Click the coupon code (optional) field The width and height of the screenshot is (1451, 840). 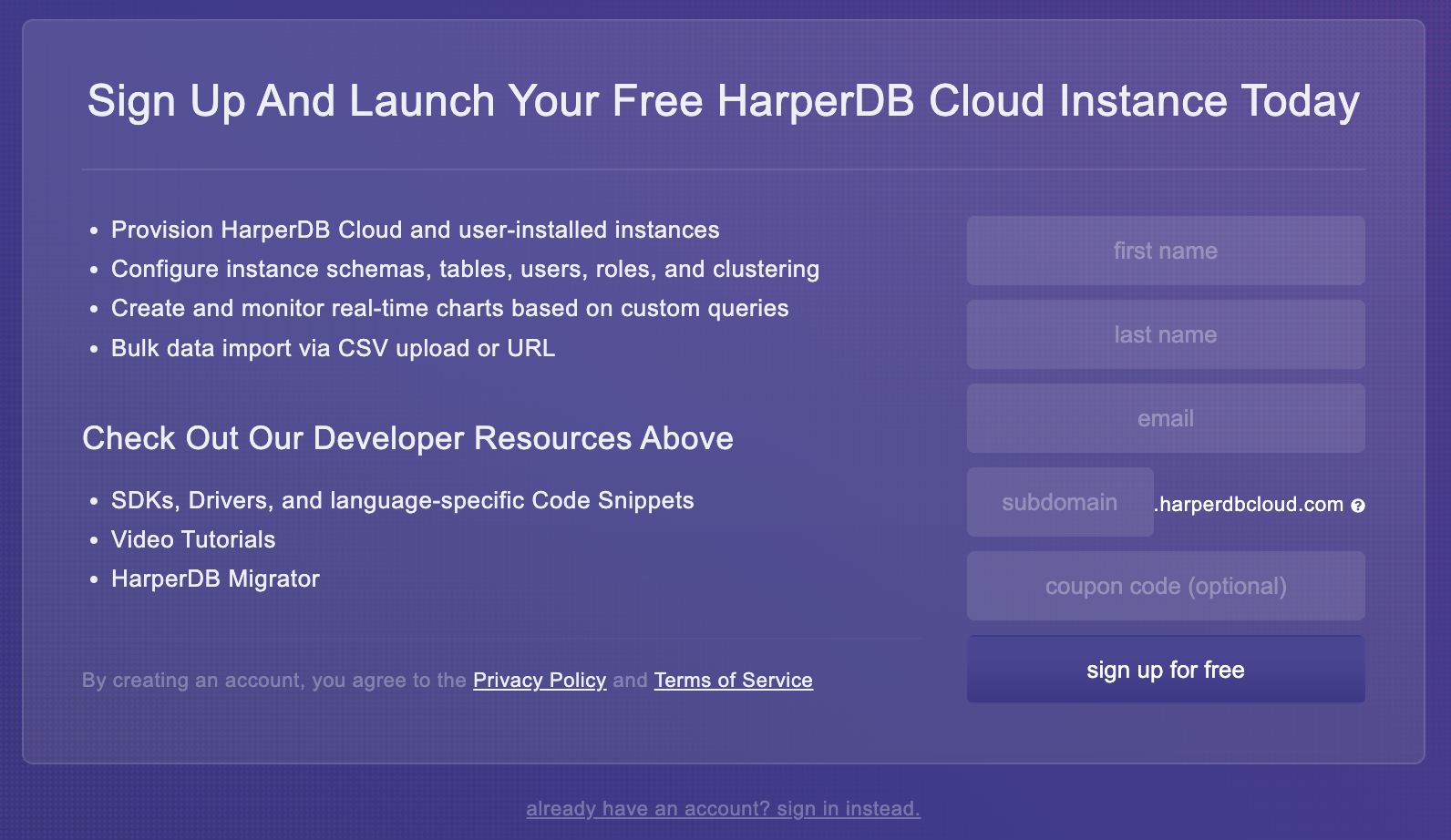coord(1166,586)
